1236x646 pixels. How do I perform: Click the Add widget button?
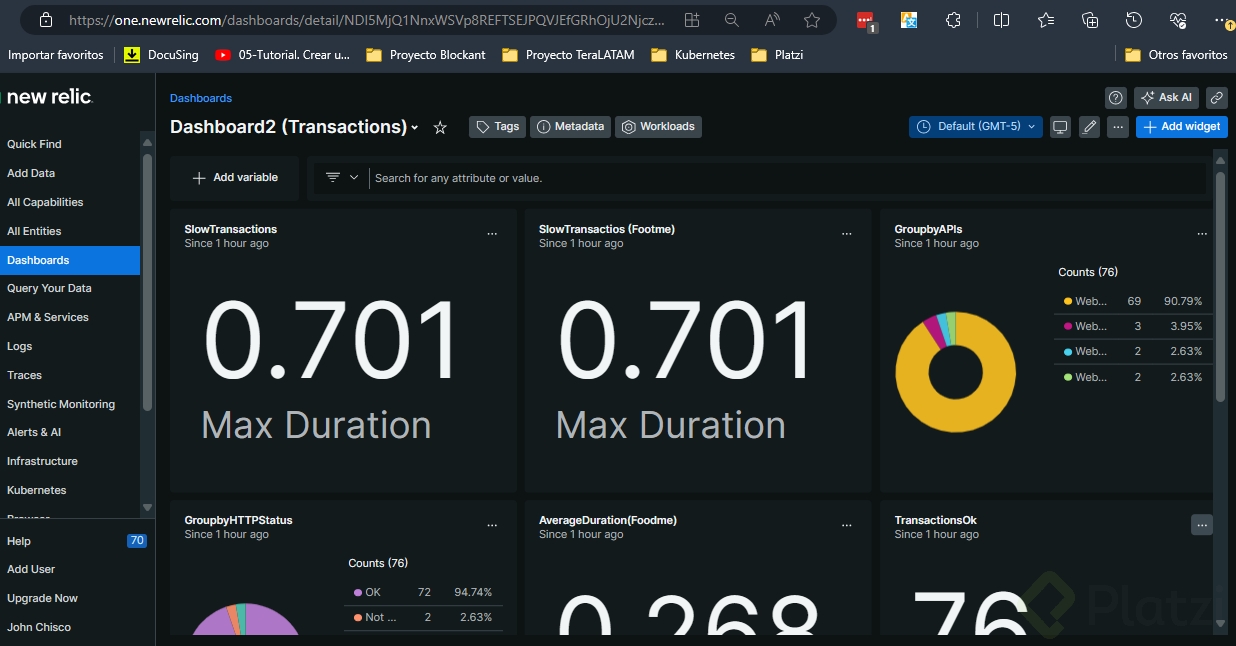point(1181,127)
